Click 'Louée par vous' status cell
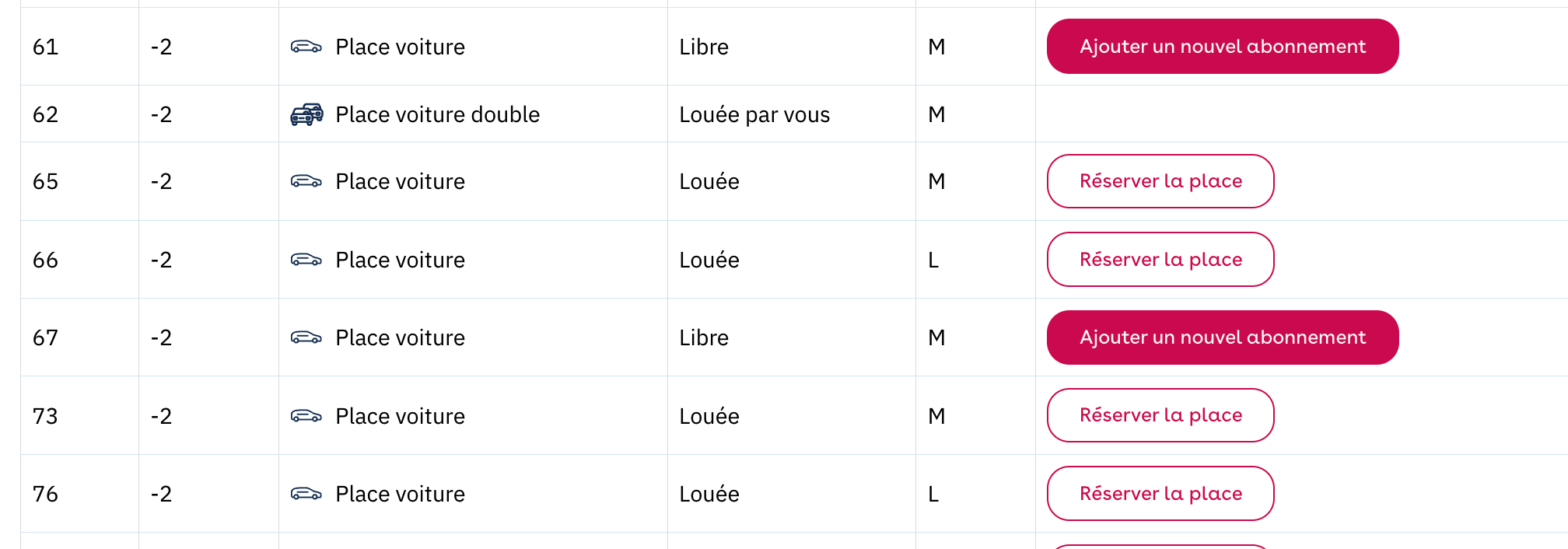 coord(792,114)
